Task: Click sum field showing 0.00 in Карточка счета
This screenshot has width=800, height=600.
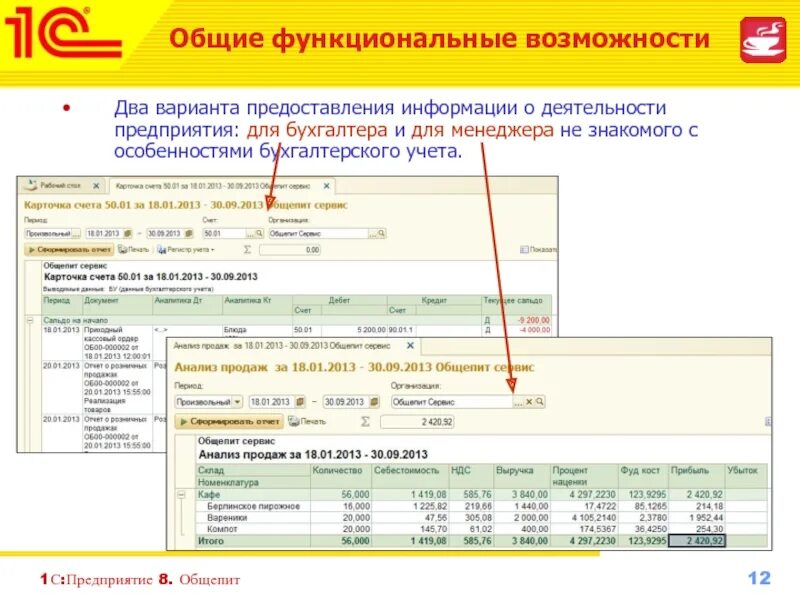Action: [290, 249]
